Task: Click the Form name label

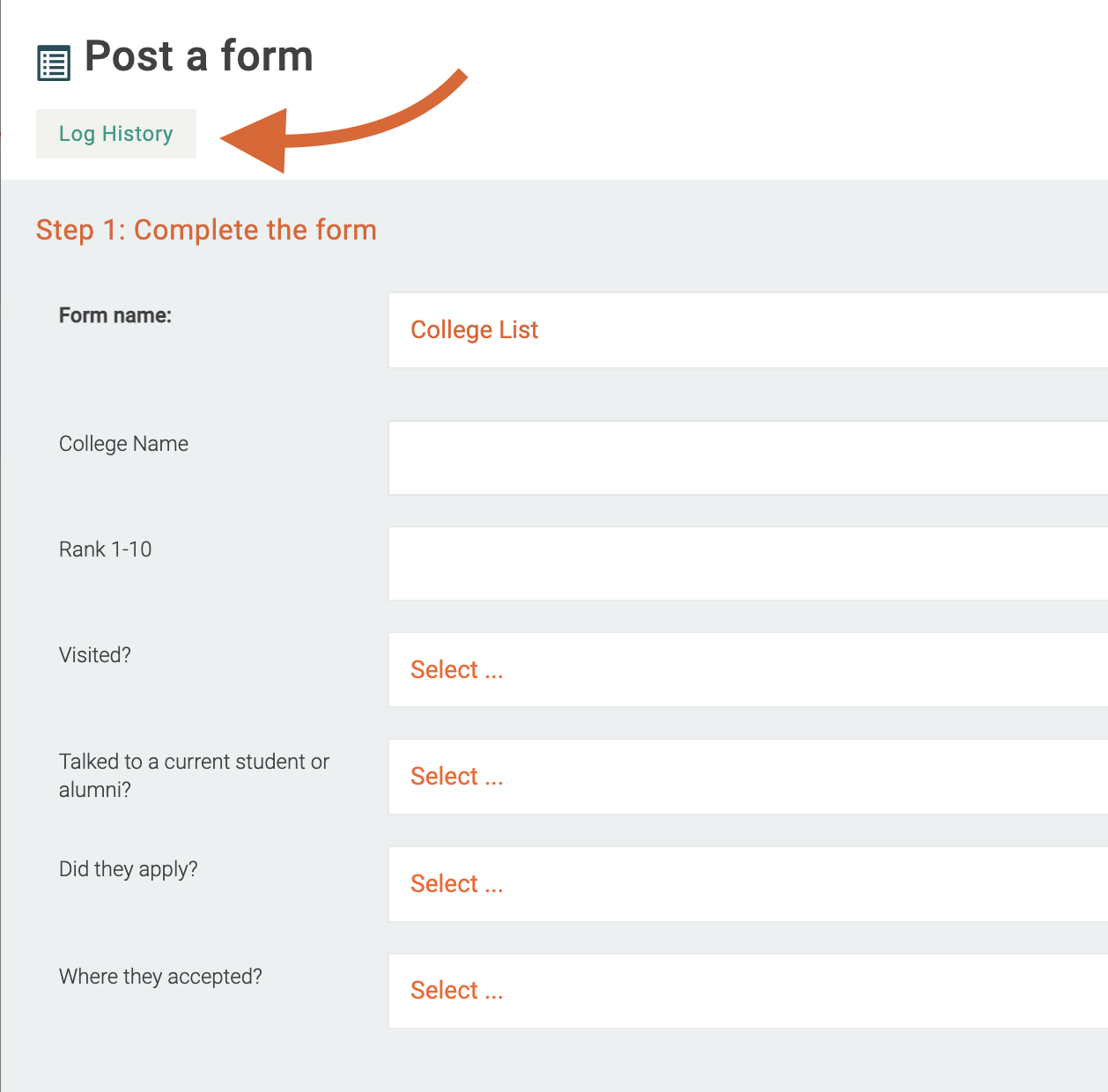Action: (x=115, y=315)
